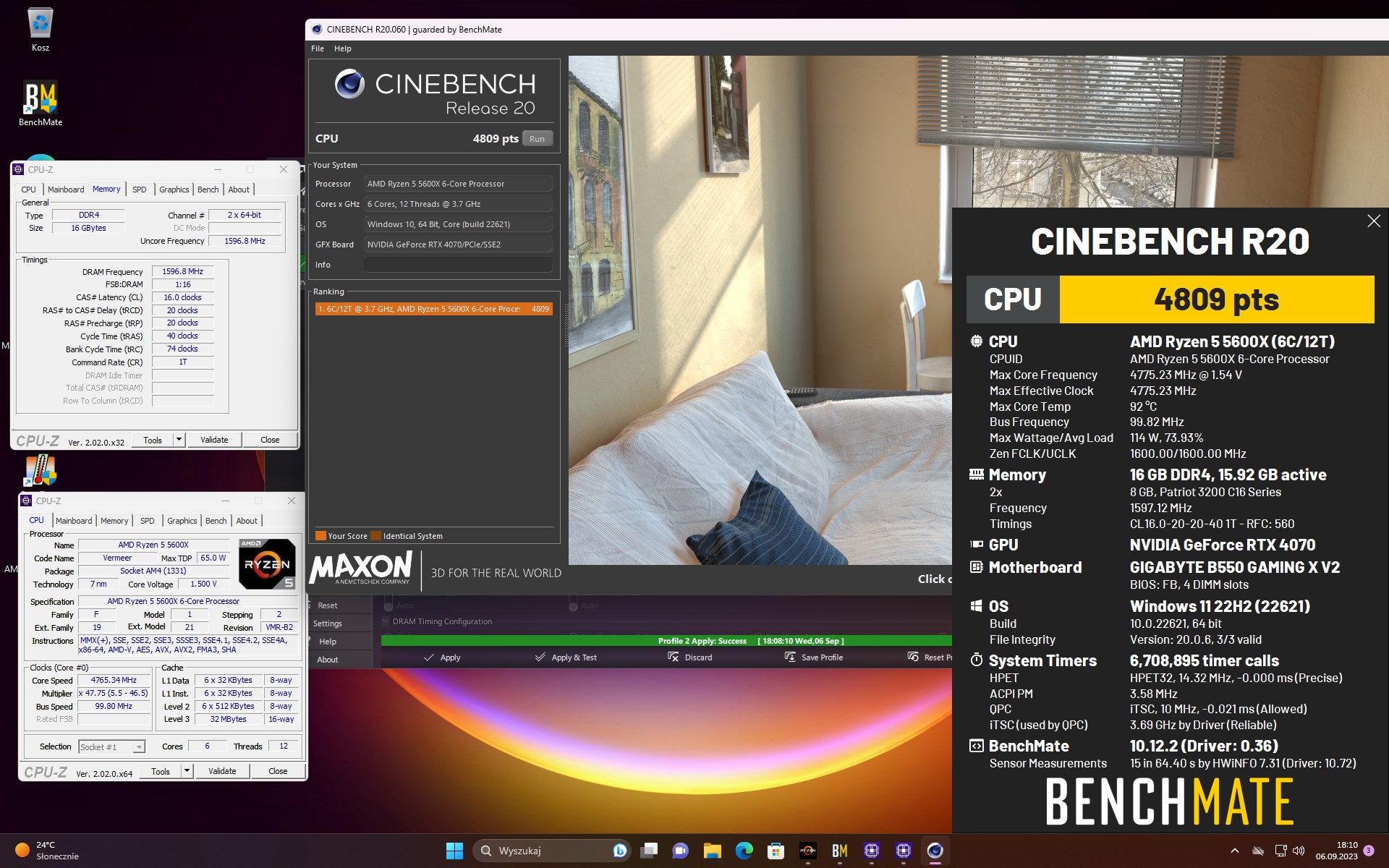Open Microsoft Store from the taskbar
Image resolution: width=1389 pixels, height=868 pixels.
click(776, 851)
